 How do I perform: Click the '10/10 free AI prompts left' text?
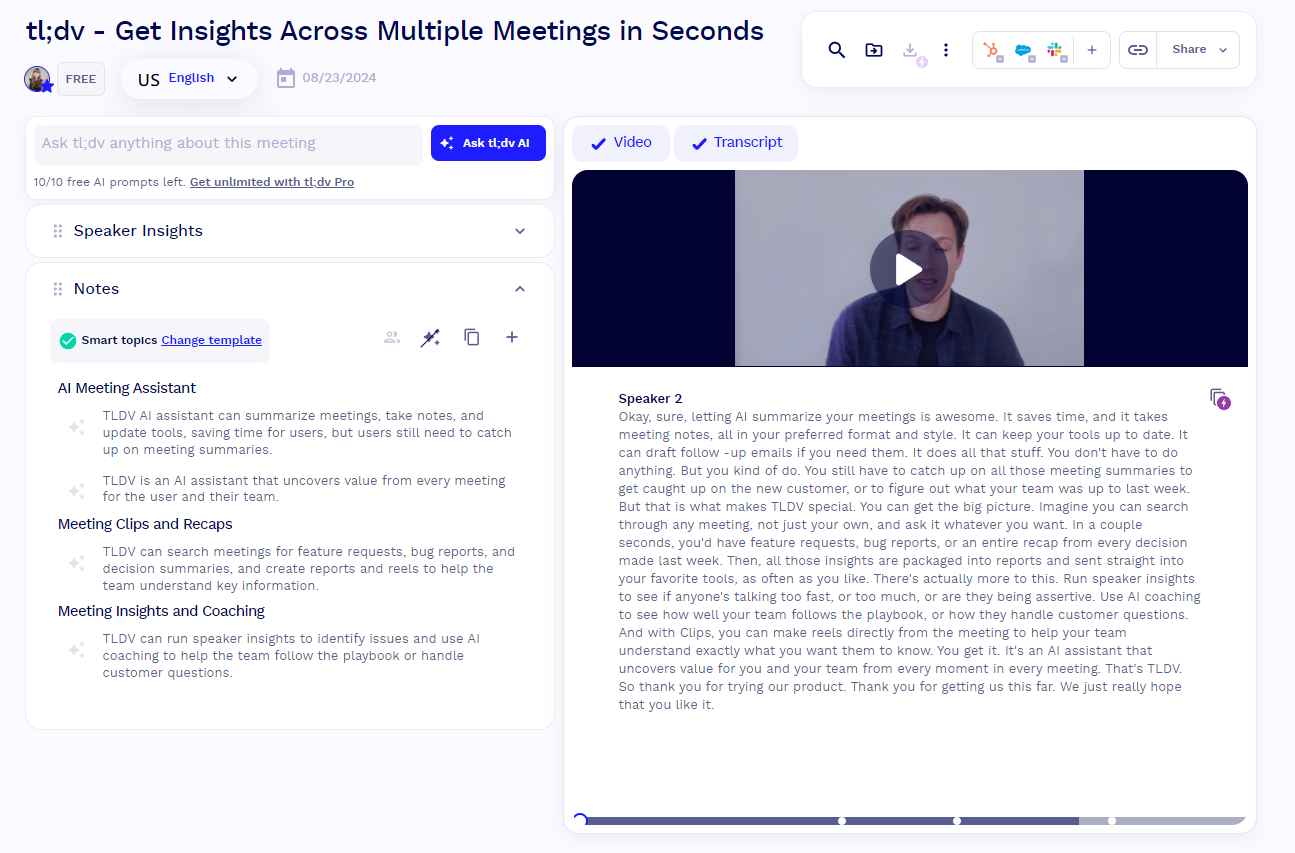[110, 182]
